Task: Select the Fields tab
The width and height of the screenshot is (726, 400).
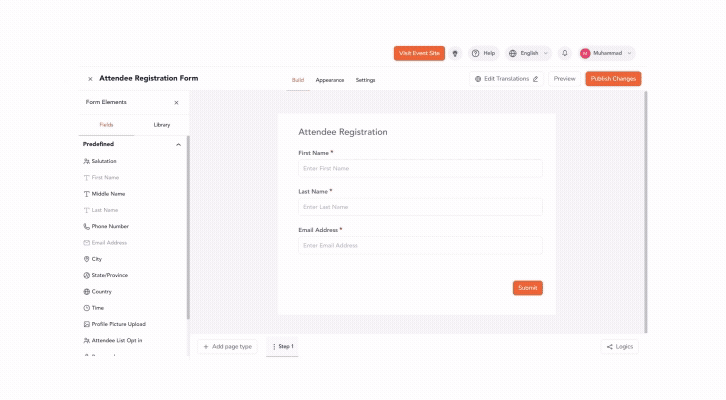Action: click(106, 125)
